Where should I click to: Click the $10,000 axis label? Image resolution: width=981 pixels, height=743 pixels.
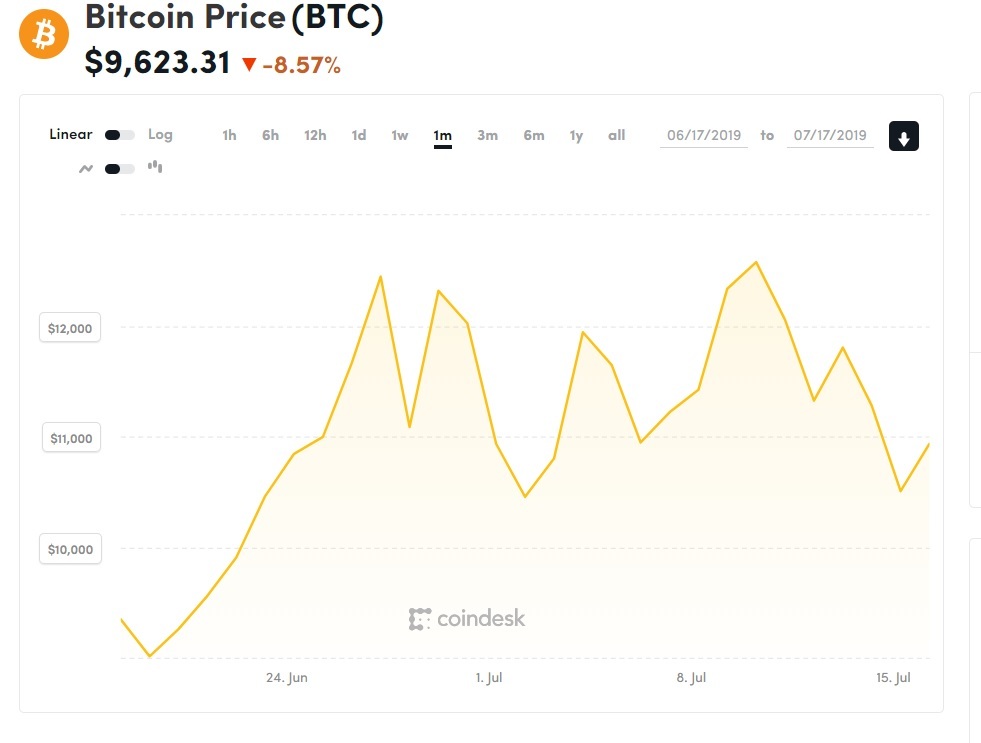tap(70, 549)
